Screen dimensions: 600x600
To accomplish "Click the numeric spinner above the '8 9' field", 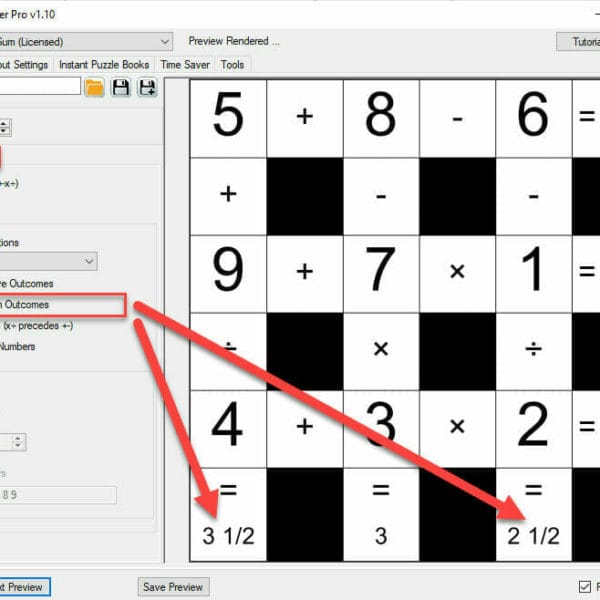I will pos(13,442).
